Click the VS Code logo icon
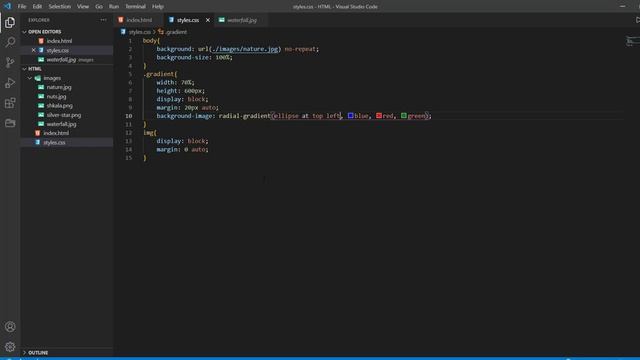The height and width of the screenshot is (360, 640). (7, 6)
